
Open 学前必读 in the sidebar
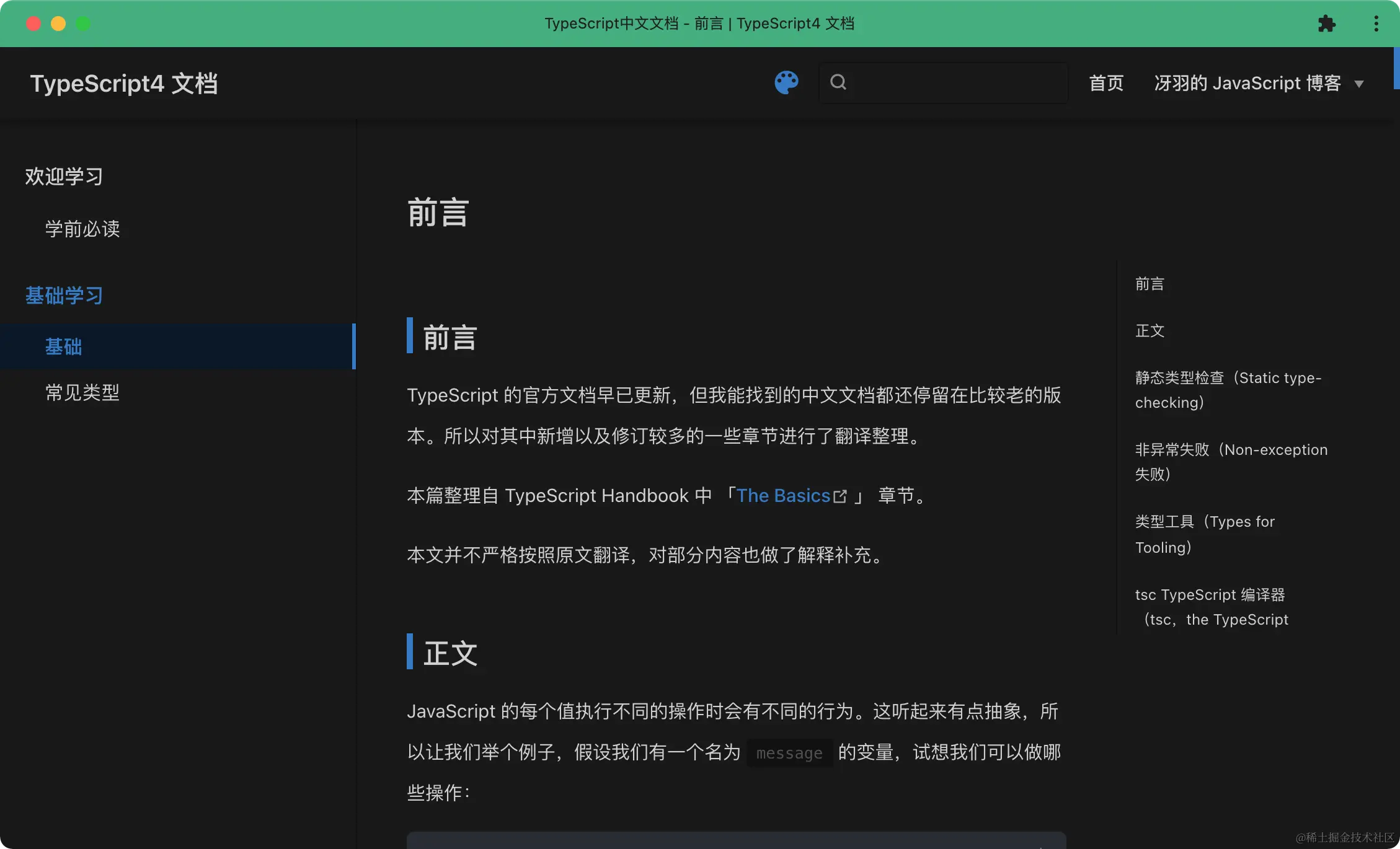pyautogui.click(x=82, y=229)
